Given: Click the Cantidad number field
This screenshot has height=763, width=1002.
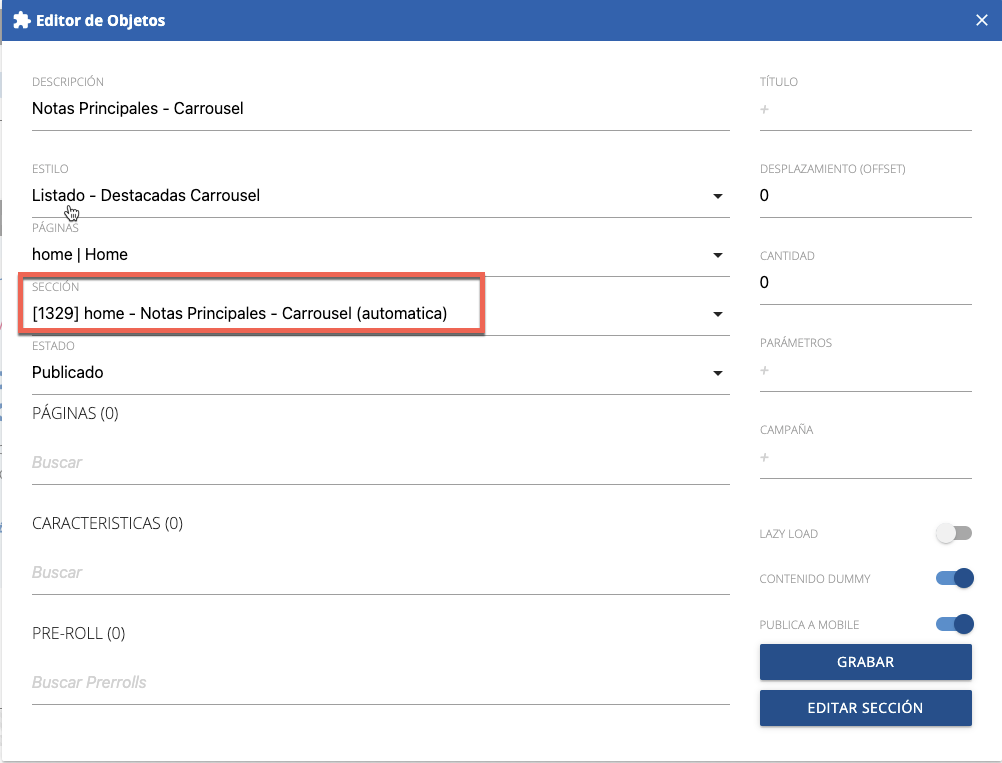Looking at the screenshot, I should coord(865,283).
